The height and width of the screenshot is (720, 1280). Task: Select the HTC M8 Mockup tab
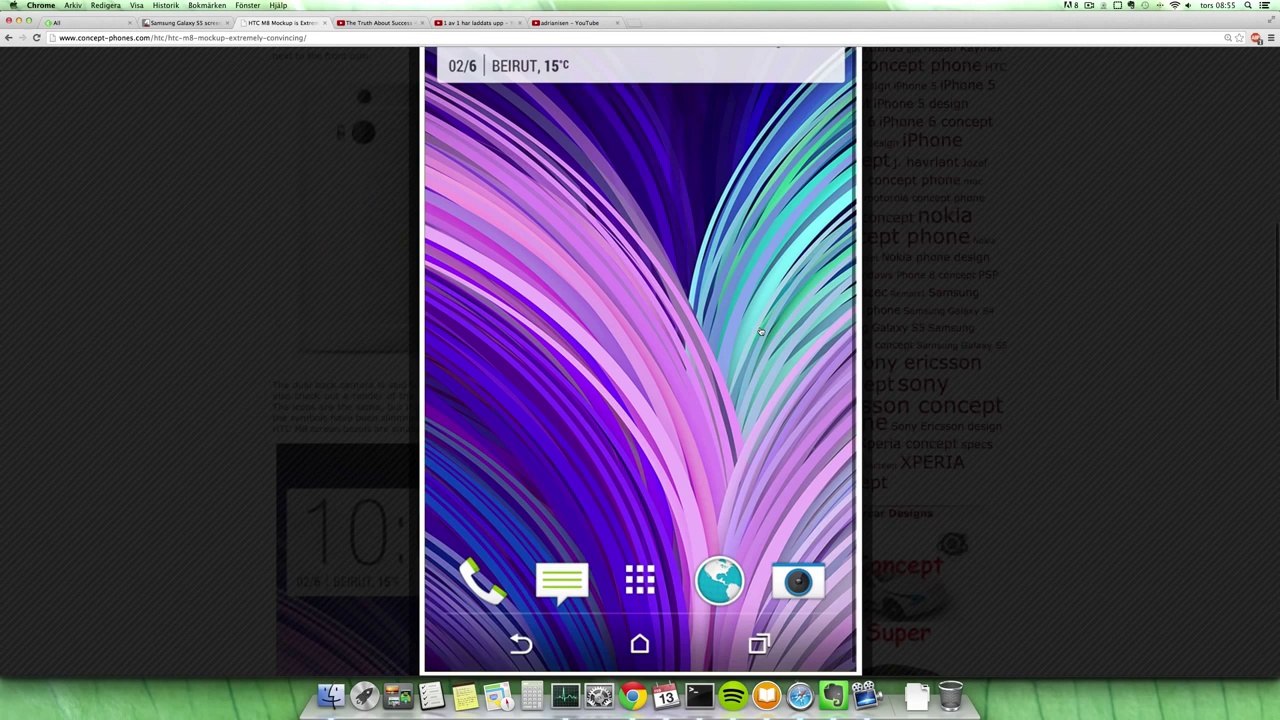pos(282,22)
